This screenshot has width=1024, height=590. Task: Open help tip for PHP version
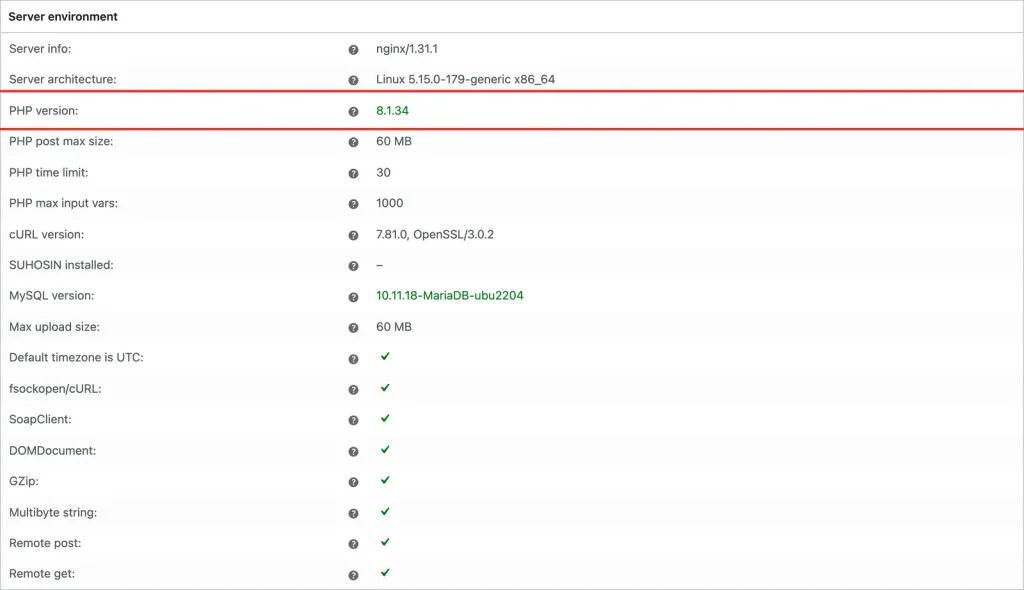pos(353,112)
